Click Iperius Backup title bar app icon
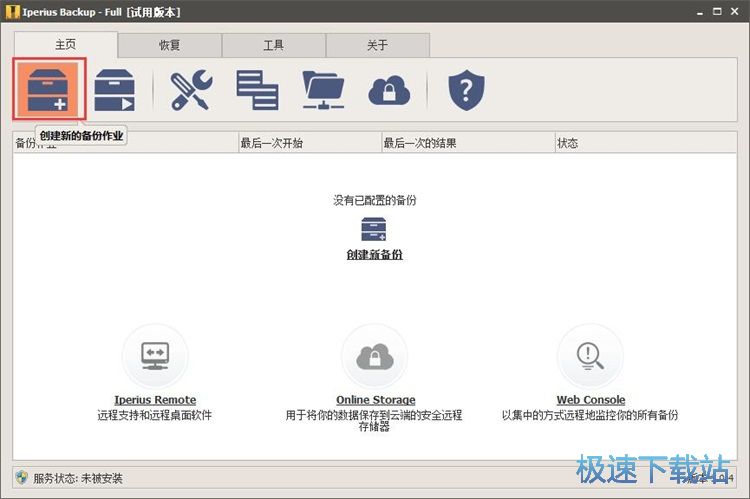The width and height of the screenshot is (750, 499). click(x=12, y=11)
